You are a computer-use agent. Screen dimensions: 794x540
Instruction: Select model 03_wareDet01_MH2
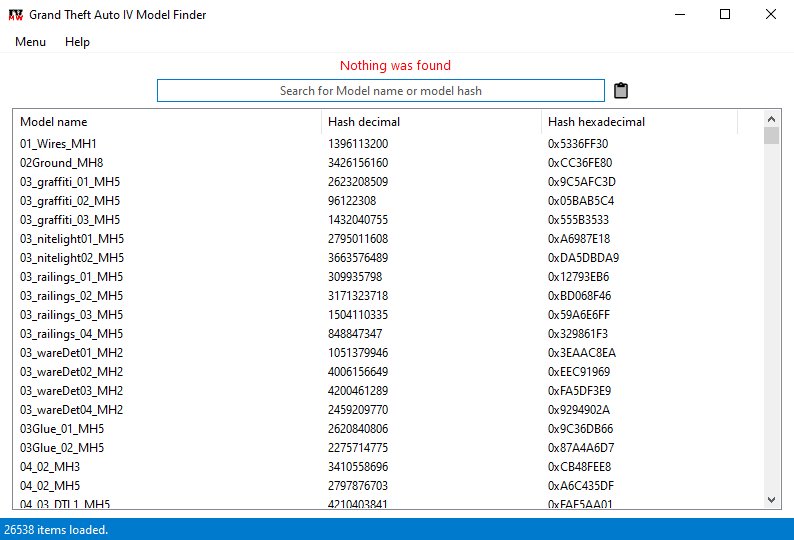pyautogui.click(x=71, y=353)
